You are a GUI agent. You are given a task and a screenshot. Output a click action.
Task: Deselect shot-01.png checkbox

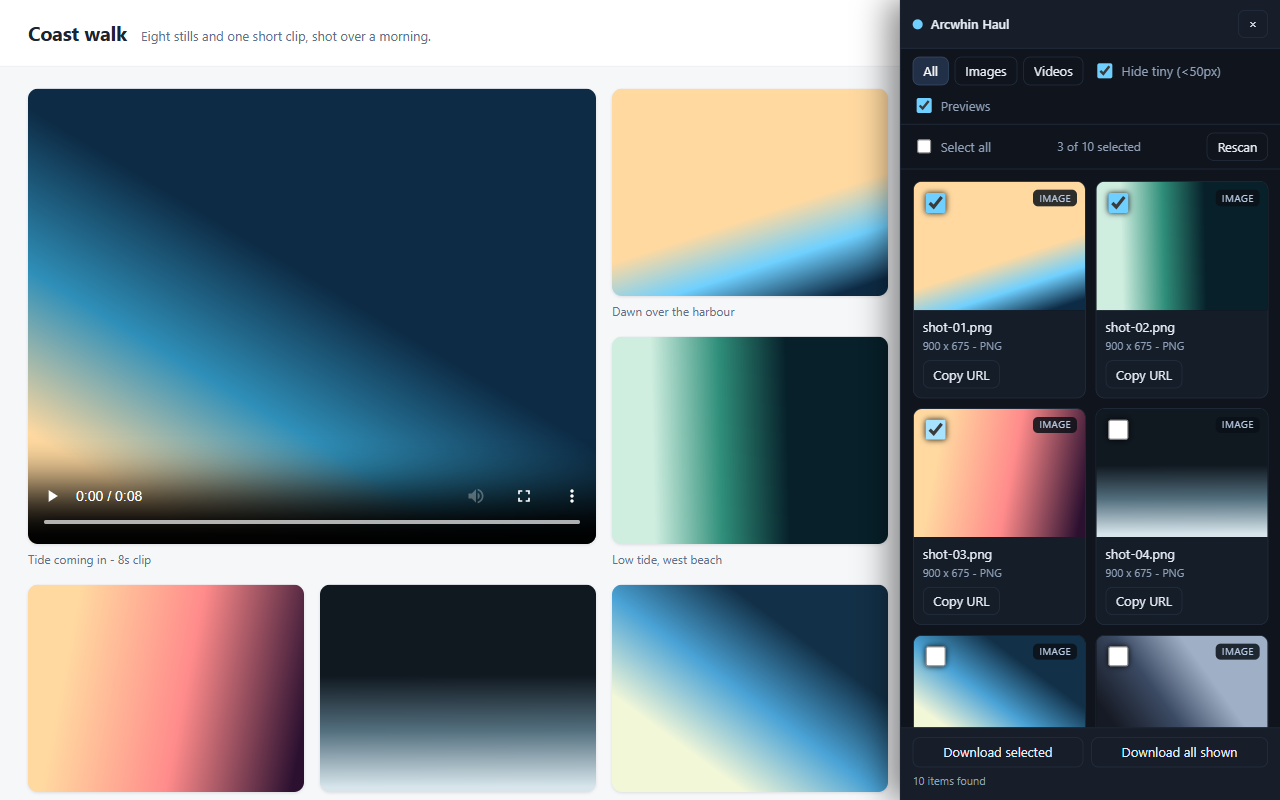[x=935, y=203]
